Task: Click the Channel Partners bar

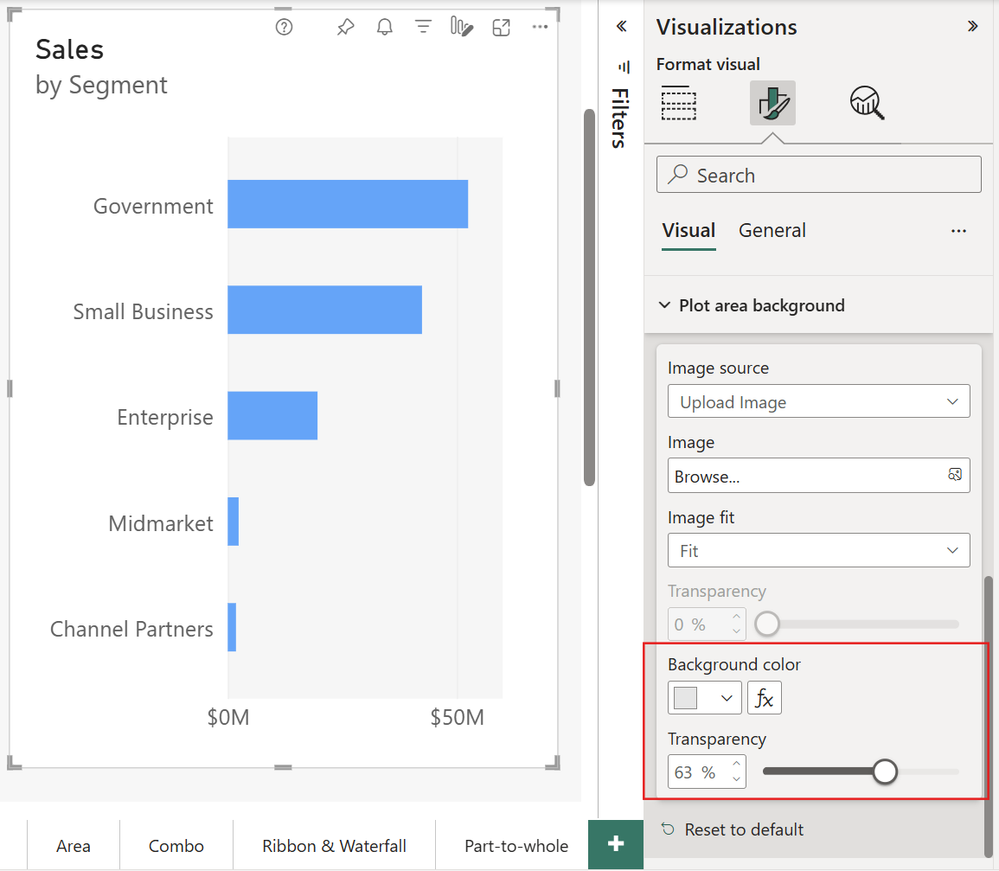Action: pos(232,627)
